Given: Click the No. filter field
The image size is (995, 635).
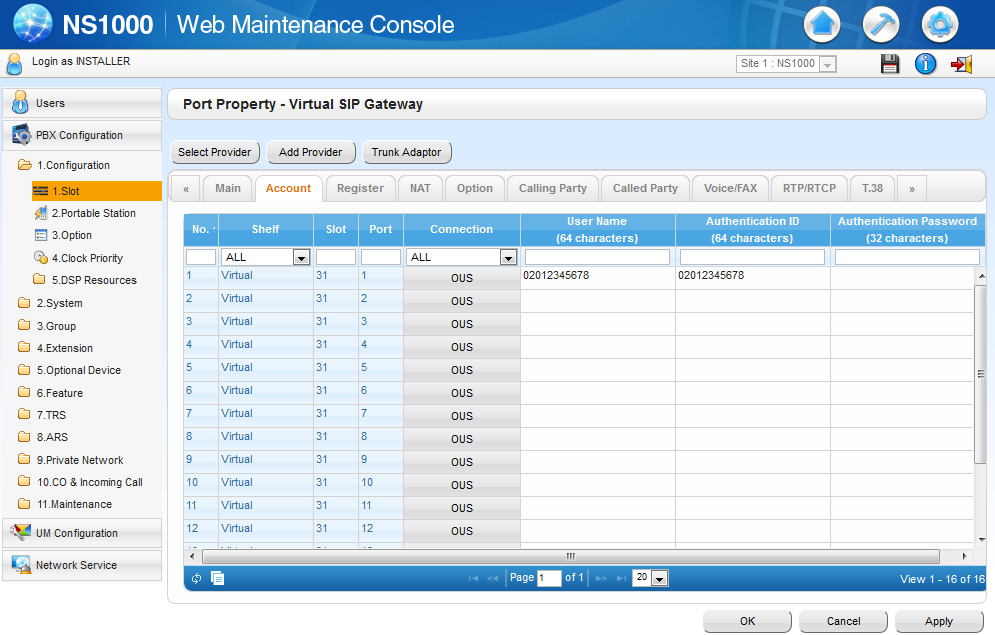Looking at the screenshot, I should tap(201, 257).
